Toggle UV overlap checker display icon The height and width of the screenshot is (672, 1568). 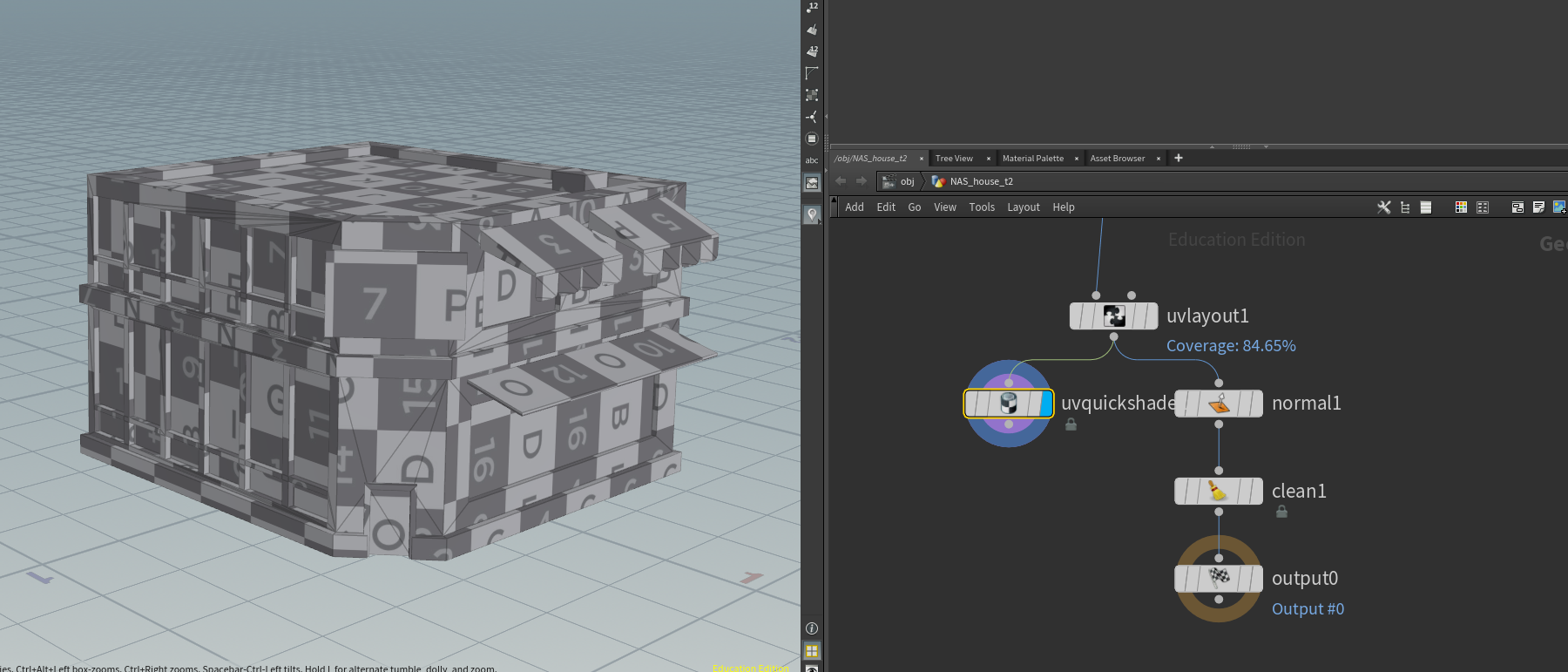pyautogui.click(x=812, y=95)
